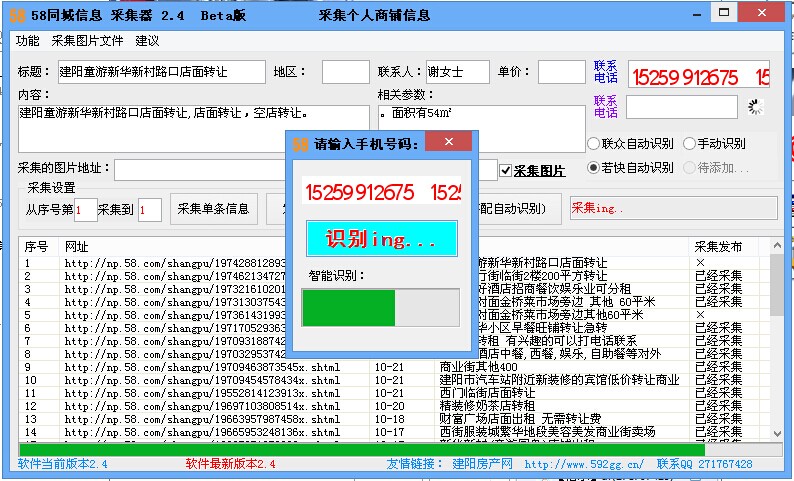Open the 建阳房产网 friendly link
Screen dimensions: 794x481
point(482,465)
